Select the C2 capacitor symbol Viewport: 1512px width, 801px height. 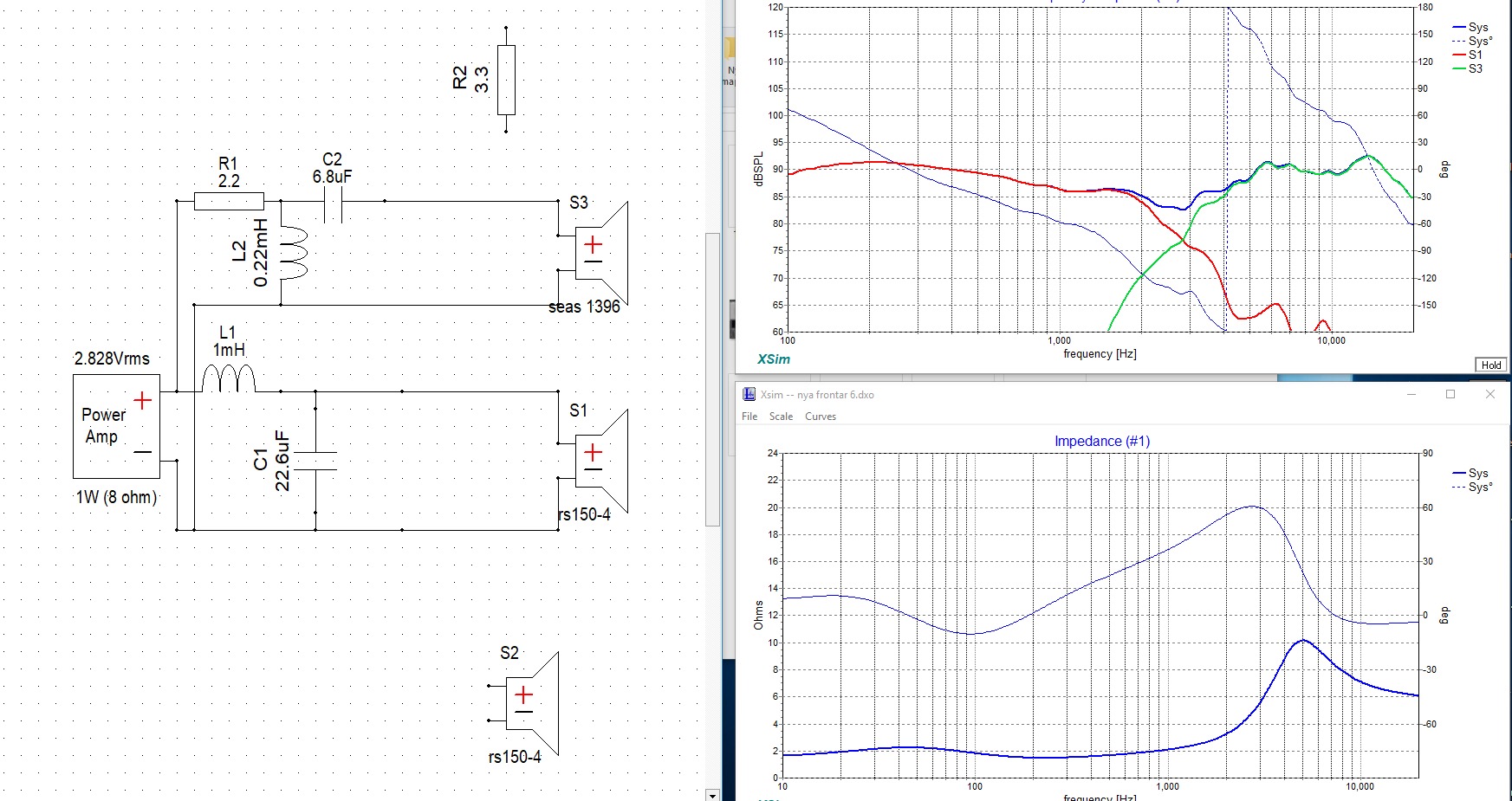tap(333, 201)
